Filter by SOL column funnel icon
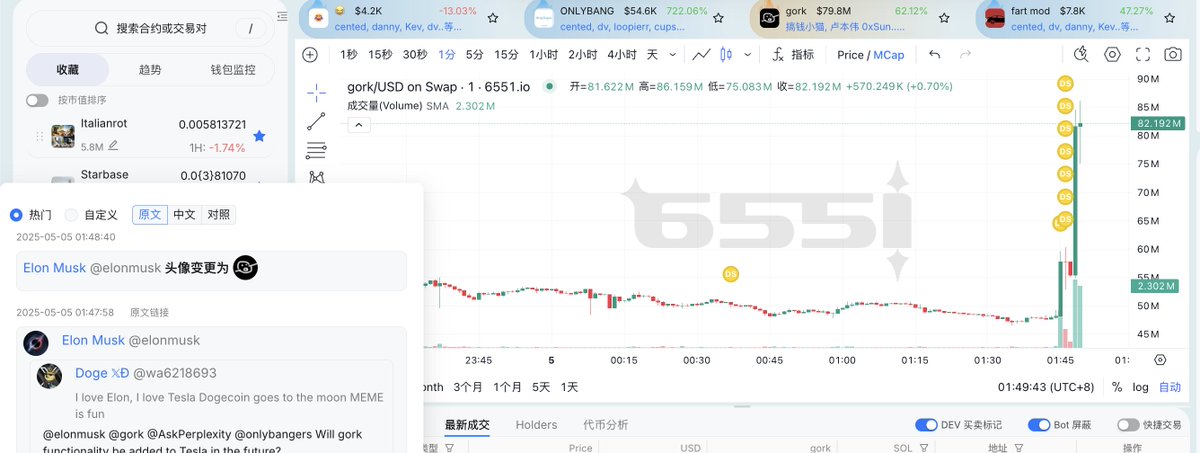 pyautogui.click(x=922, y=449)
